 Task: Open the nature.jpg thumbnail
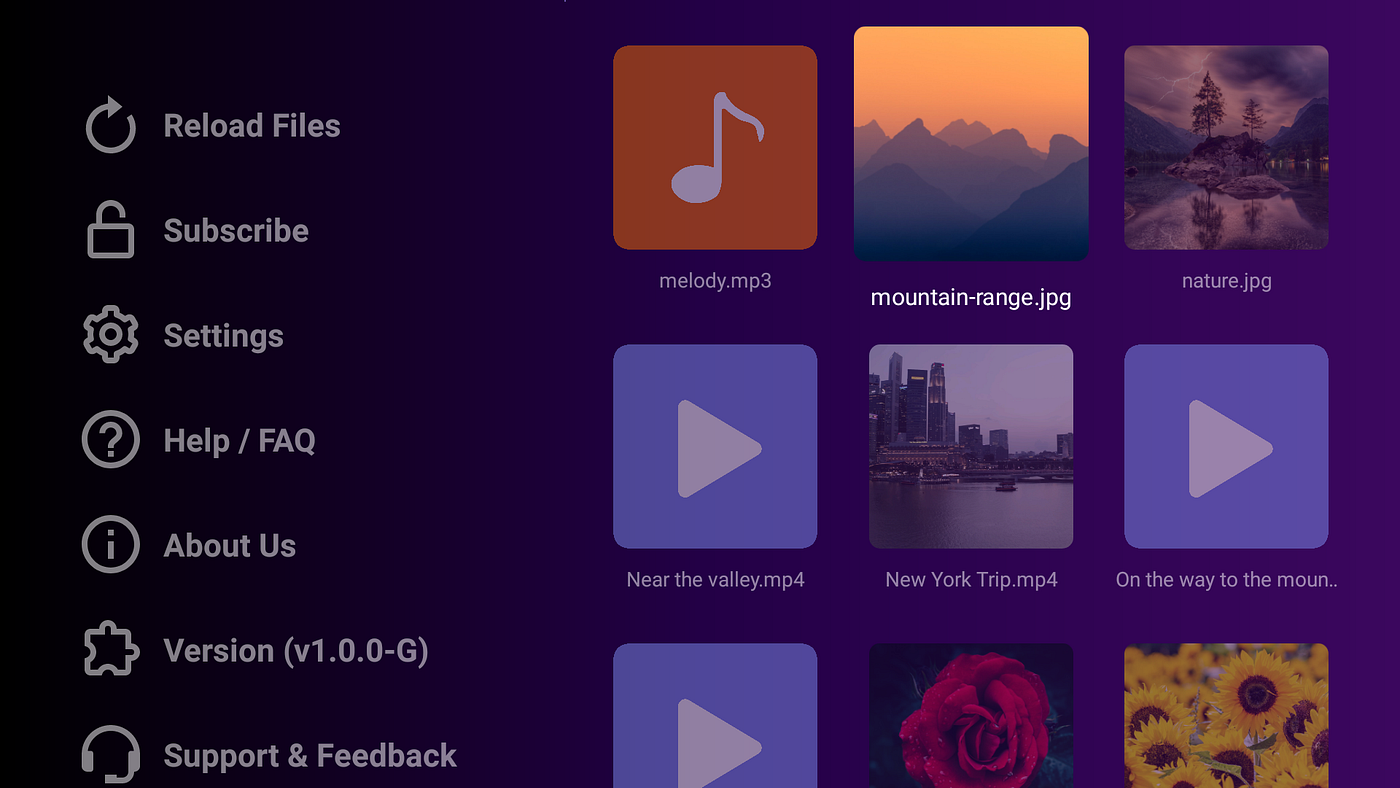click(x=1226, y=147)
